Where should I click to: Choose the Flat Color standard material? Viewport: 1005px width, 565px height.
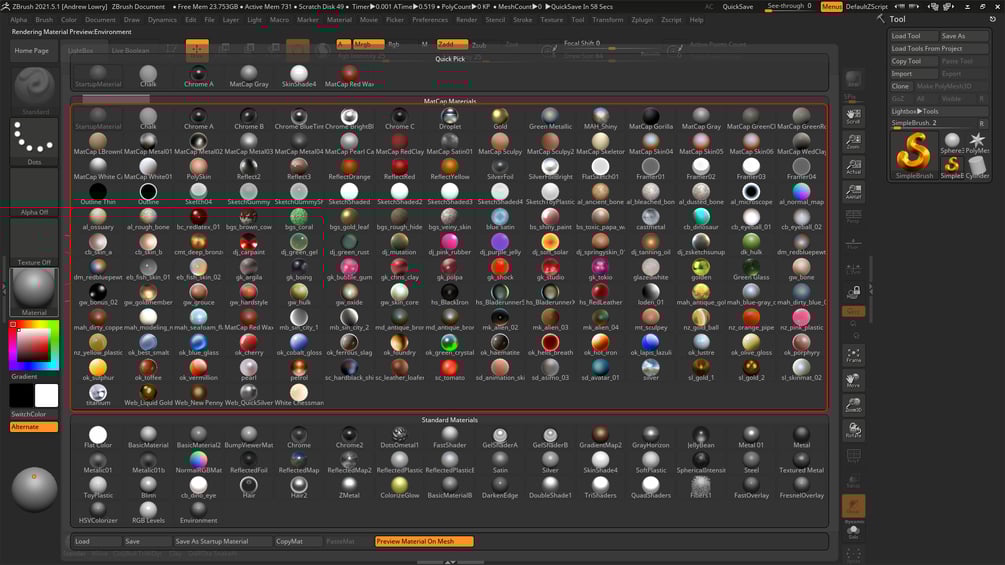[x=98, y=435]
